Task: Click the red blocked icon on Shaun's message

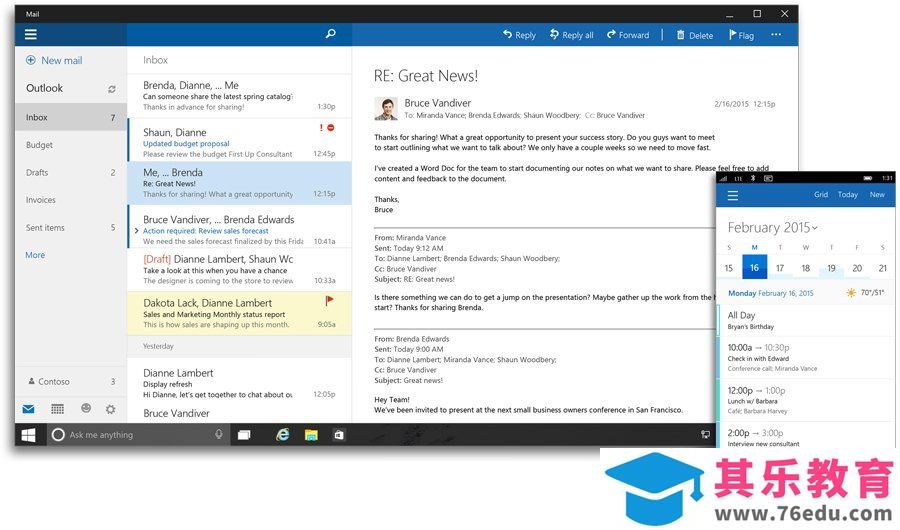Action: point(331,127)
